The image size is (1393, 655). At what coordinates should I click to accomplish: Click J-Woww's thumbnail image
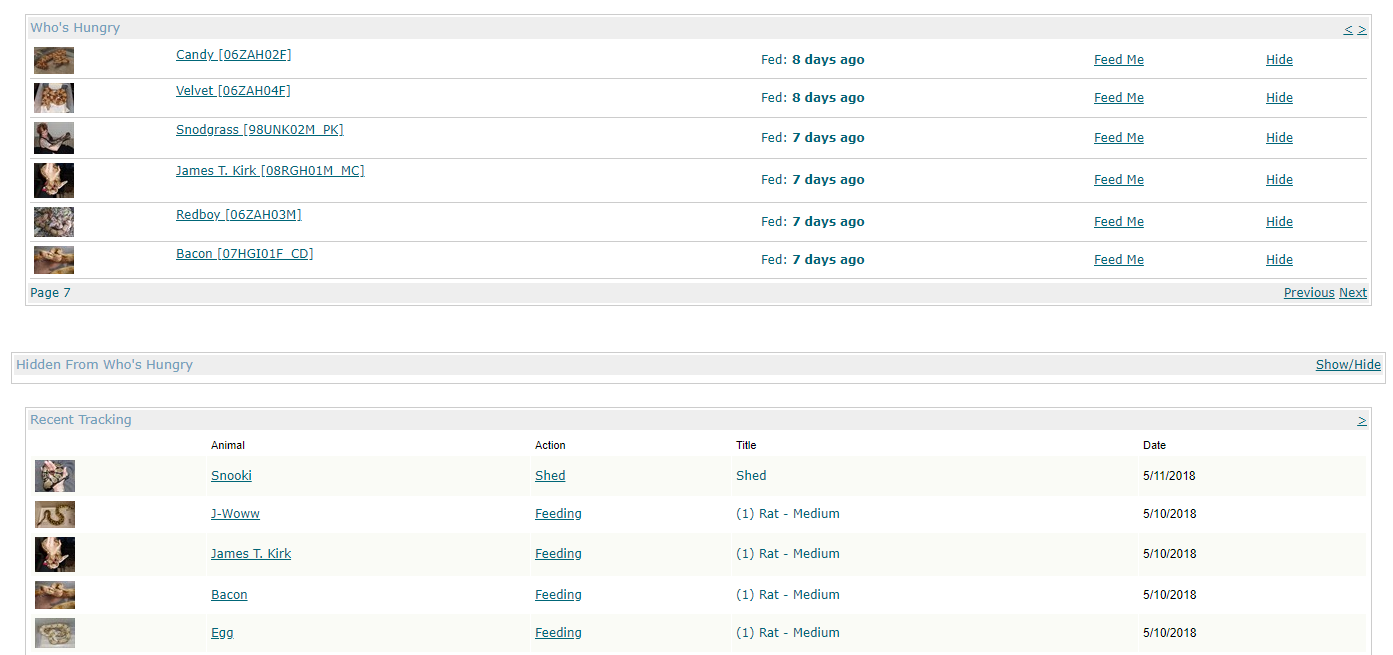(55, 514)
